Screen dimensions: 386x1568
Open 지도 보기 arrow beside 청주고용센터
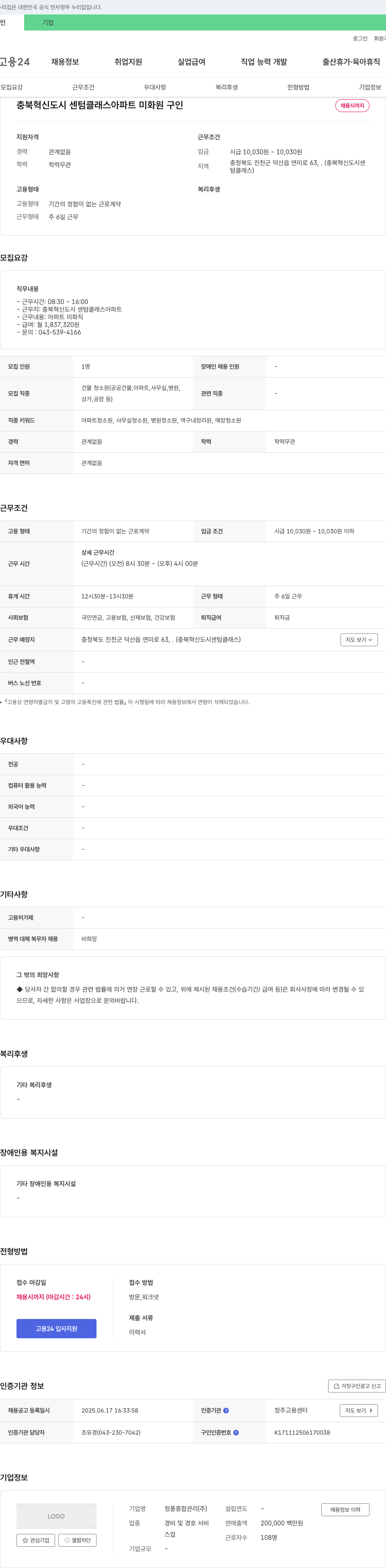point(359,1410)
